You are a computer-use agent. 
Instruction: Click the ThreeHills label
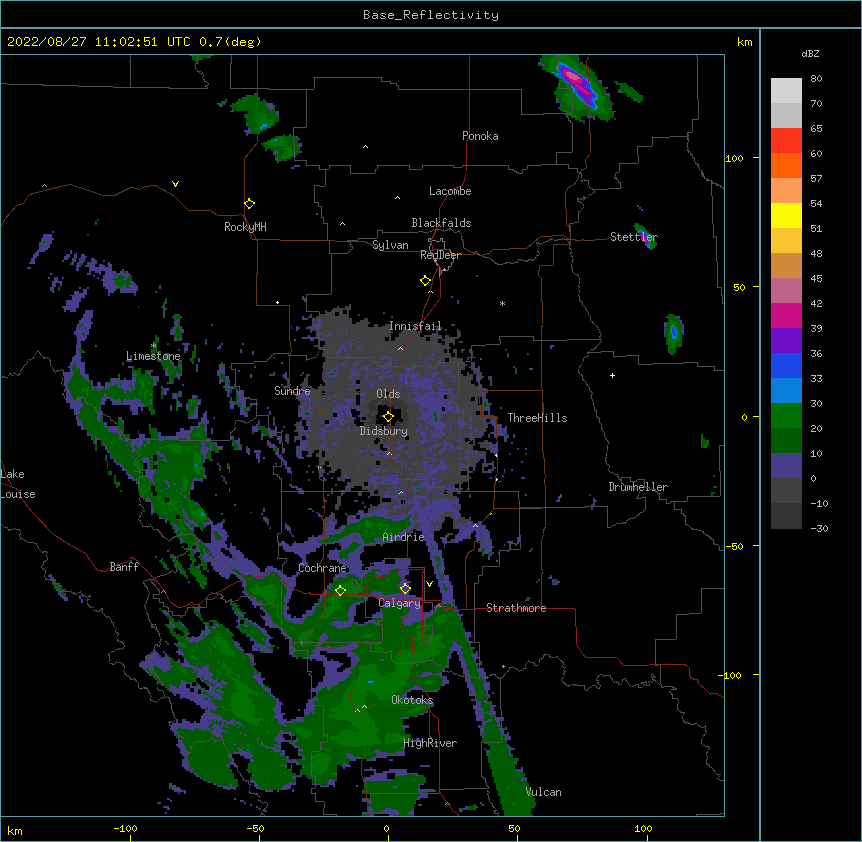(538, 418)
